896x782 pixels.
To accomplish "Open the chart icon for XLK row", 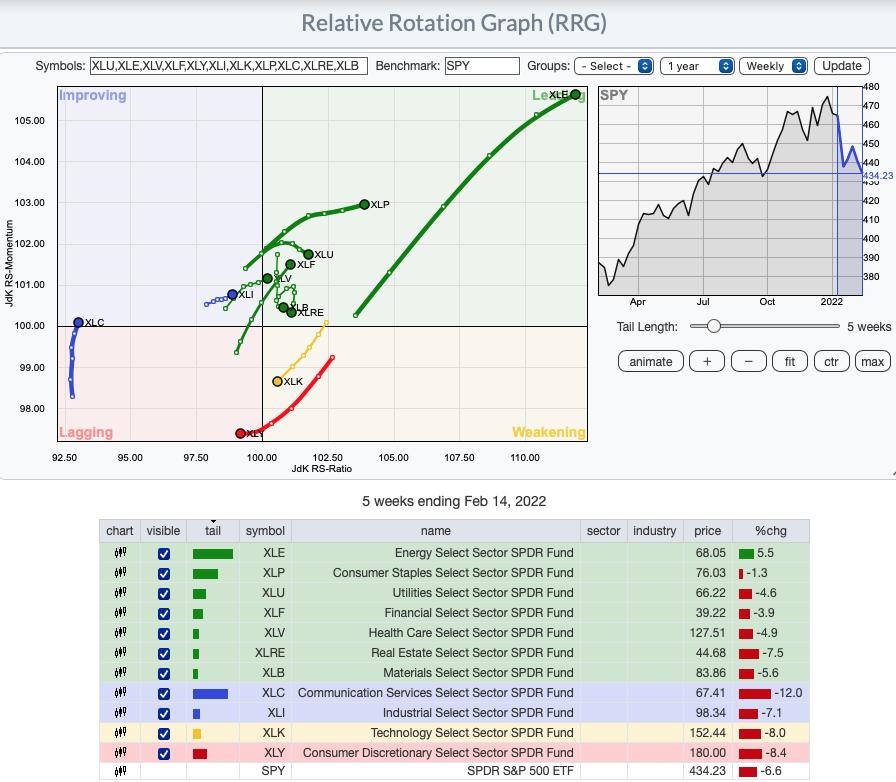I will coord(120,733).
